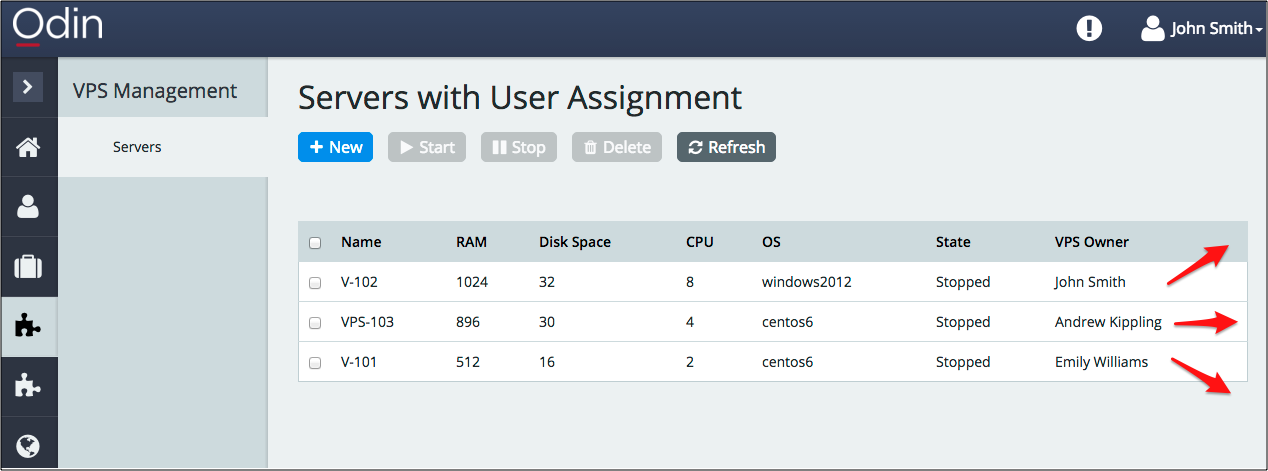The image size is (1268, 471).
Task: Select the highlighted puzzle piece sidebar icon
Action: (x=28, y=327)
